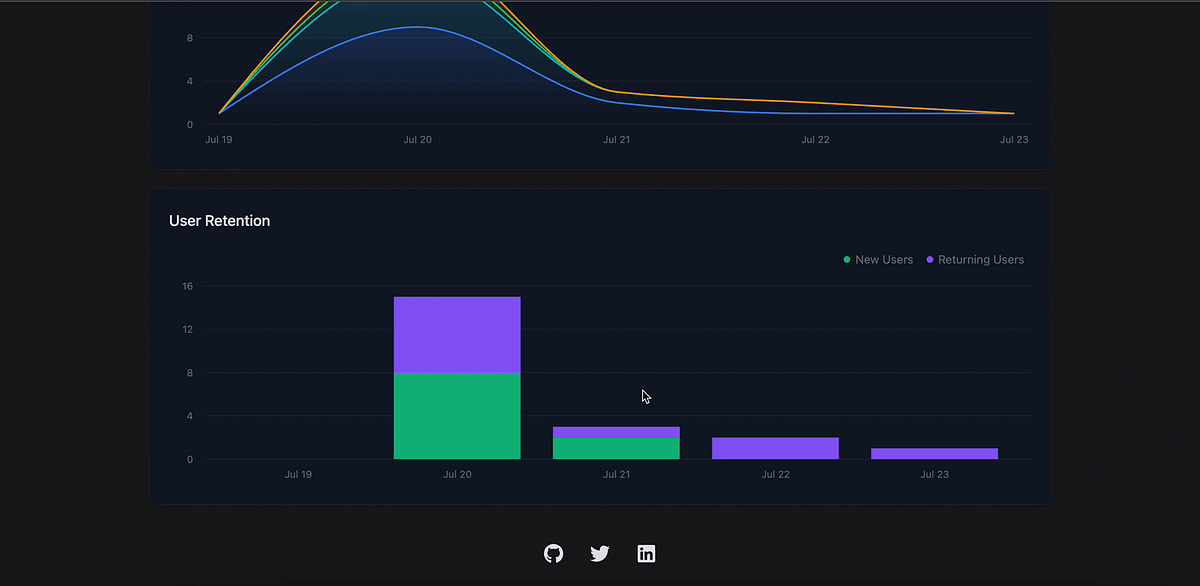Select the Jul 22 purple retention bar
The height and width of the screenshot is (586, 1200).
[775, 448]
